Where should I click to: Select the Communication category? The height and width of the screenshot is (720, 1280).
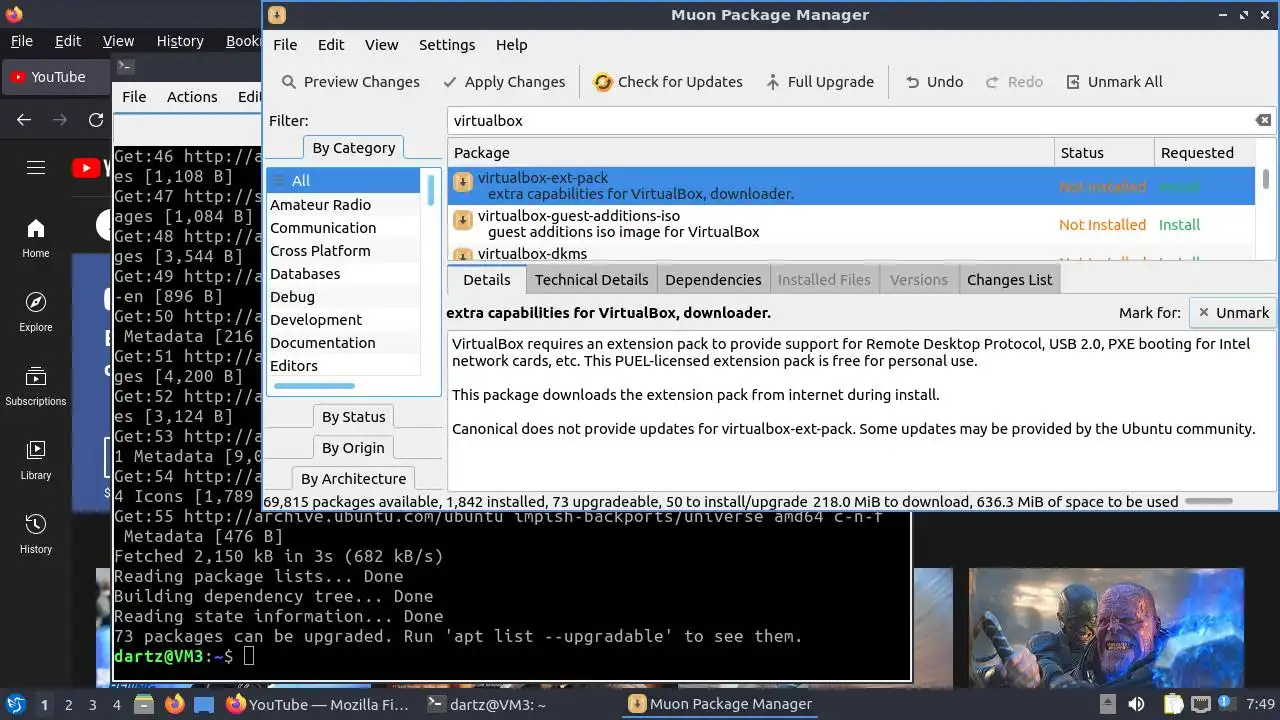(344, 228)
